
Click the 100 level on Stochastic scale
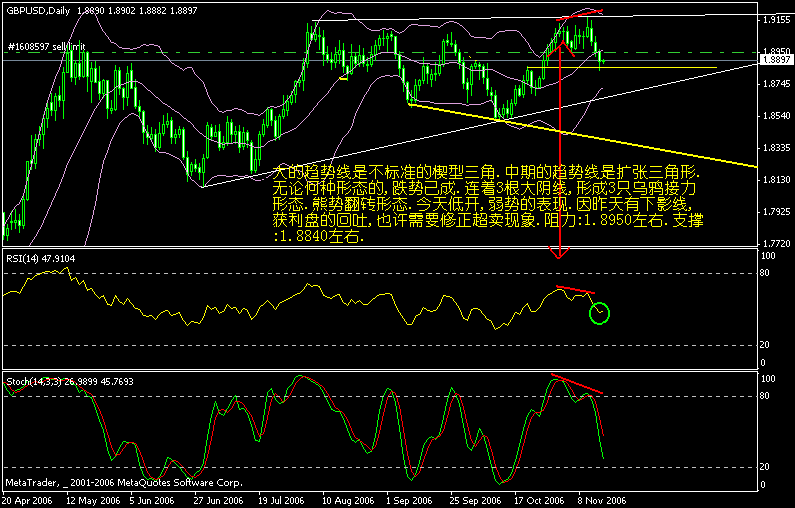click(x=769, y=379)
